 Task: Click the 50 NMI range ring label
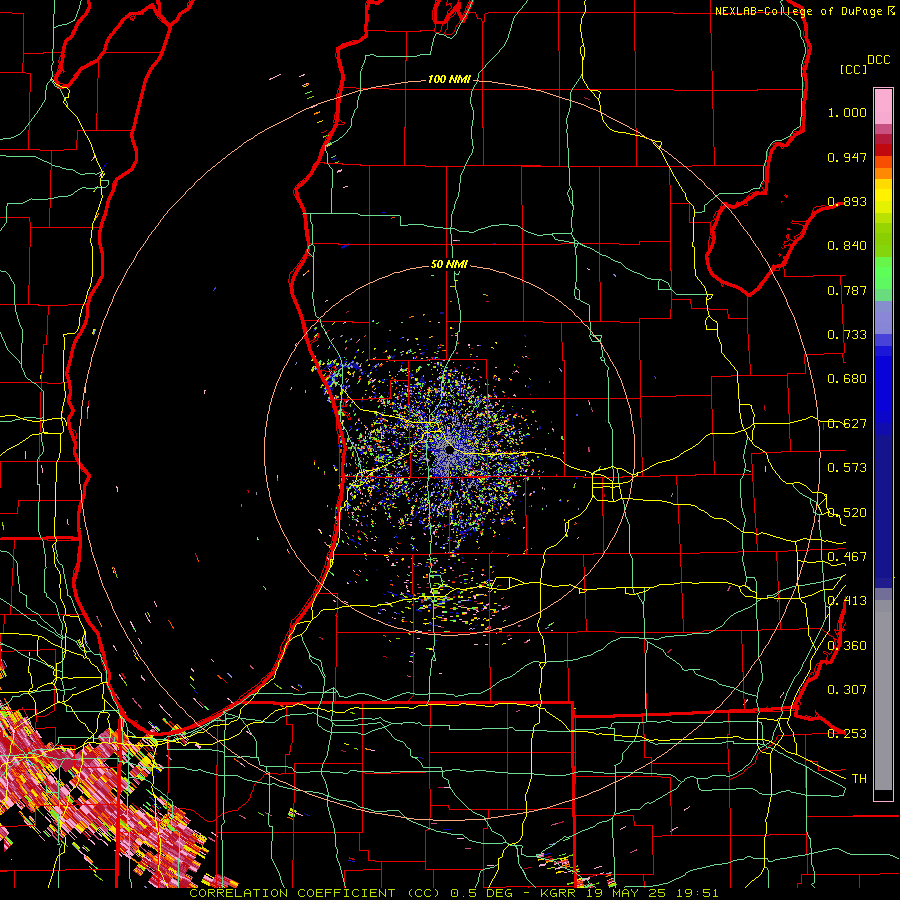click(449, 264)
